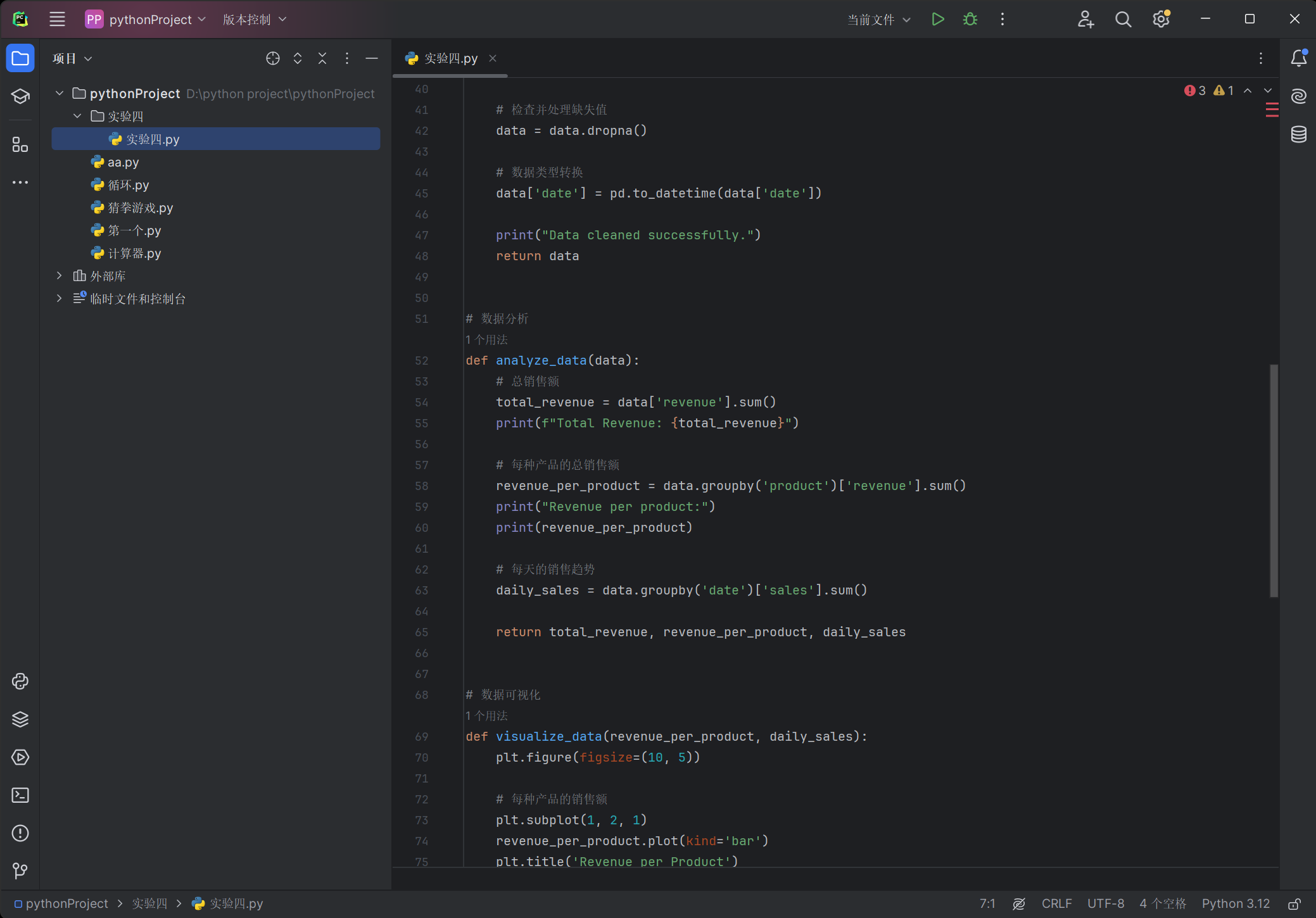The width and height of the screenshot is (1316, 918).
Task: Open the Notifications bell
Action: pos(1299,58)
